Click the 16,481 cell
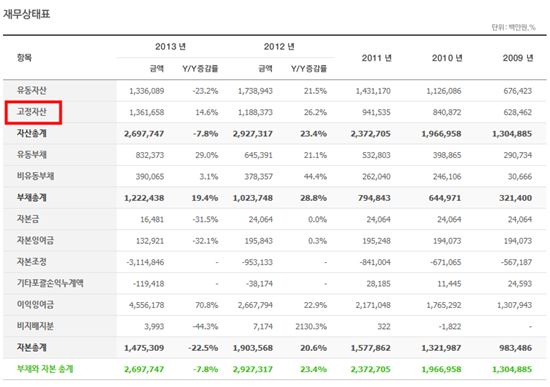This screenshot has width=550, height=387. (x=152, y=220)
